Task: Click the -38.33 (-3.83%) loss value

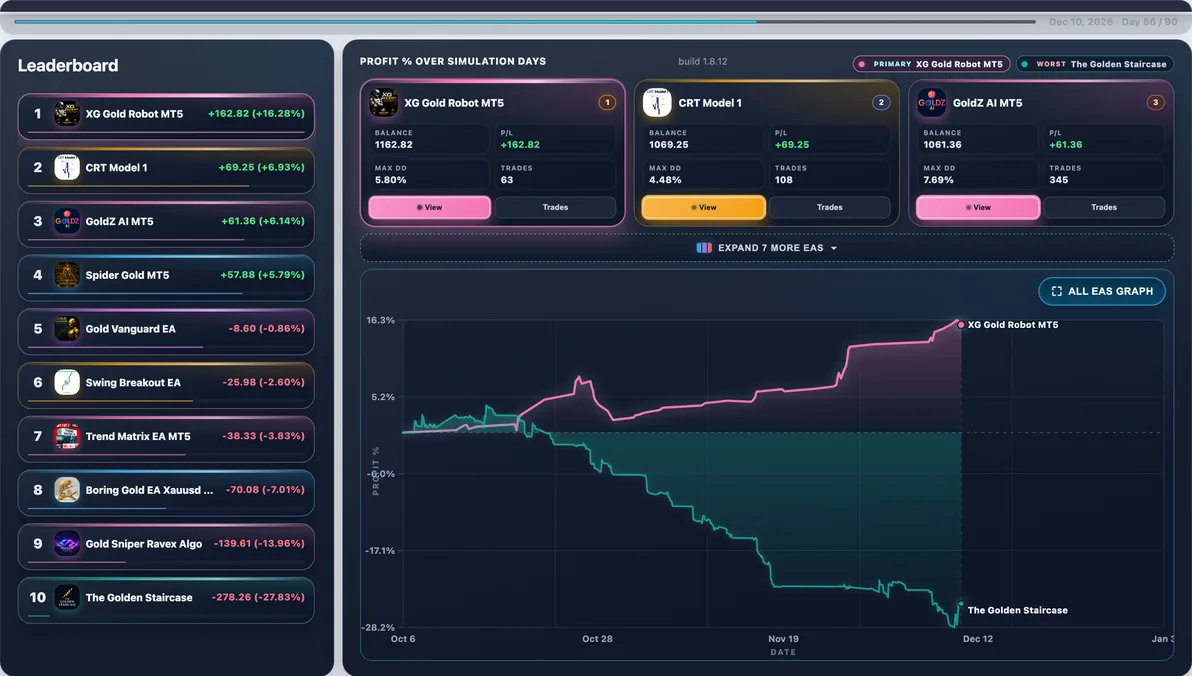Action: 263,436
